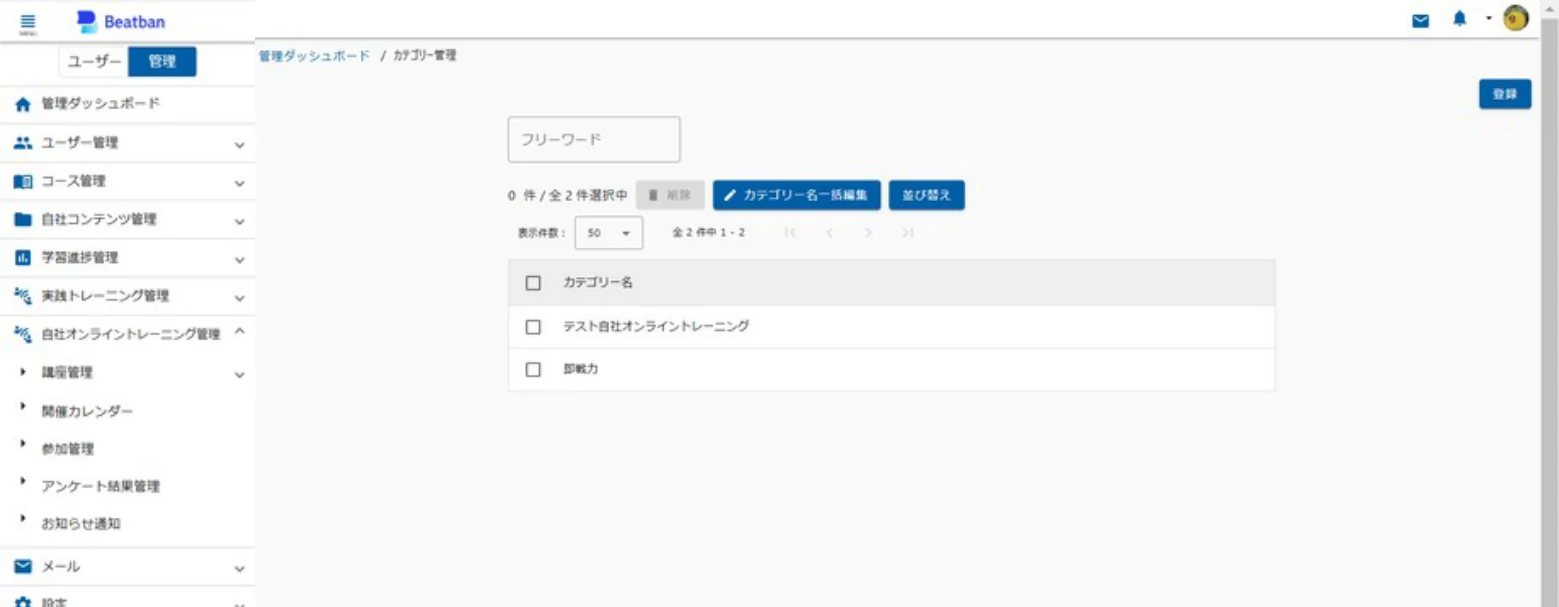The width and height of the screenshot is (1559, 607).
Task: Click the chart icon for 学習進捗管理
Action: coord(23,258)
